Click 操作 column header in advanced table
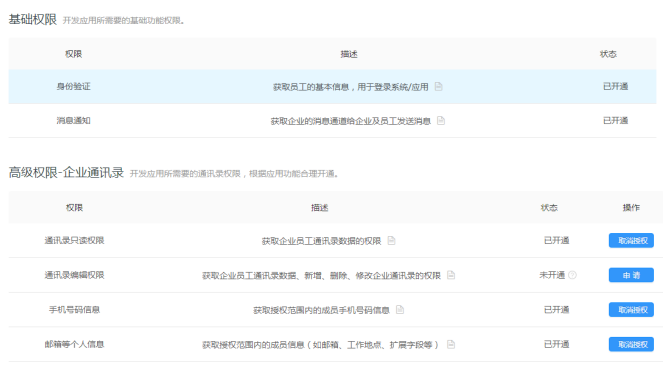The image size is (669, 368). tap(631, 208)
